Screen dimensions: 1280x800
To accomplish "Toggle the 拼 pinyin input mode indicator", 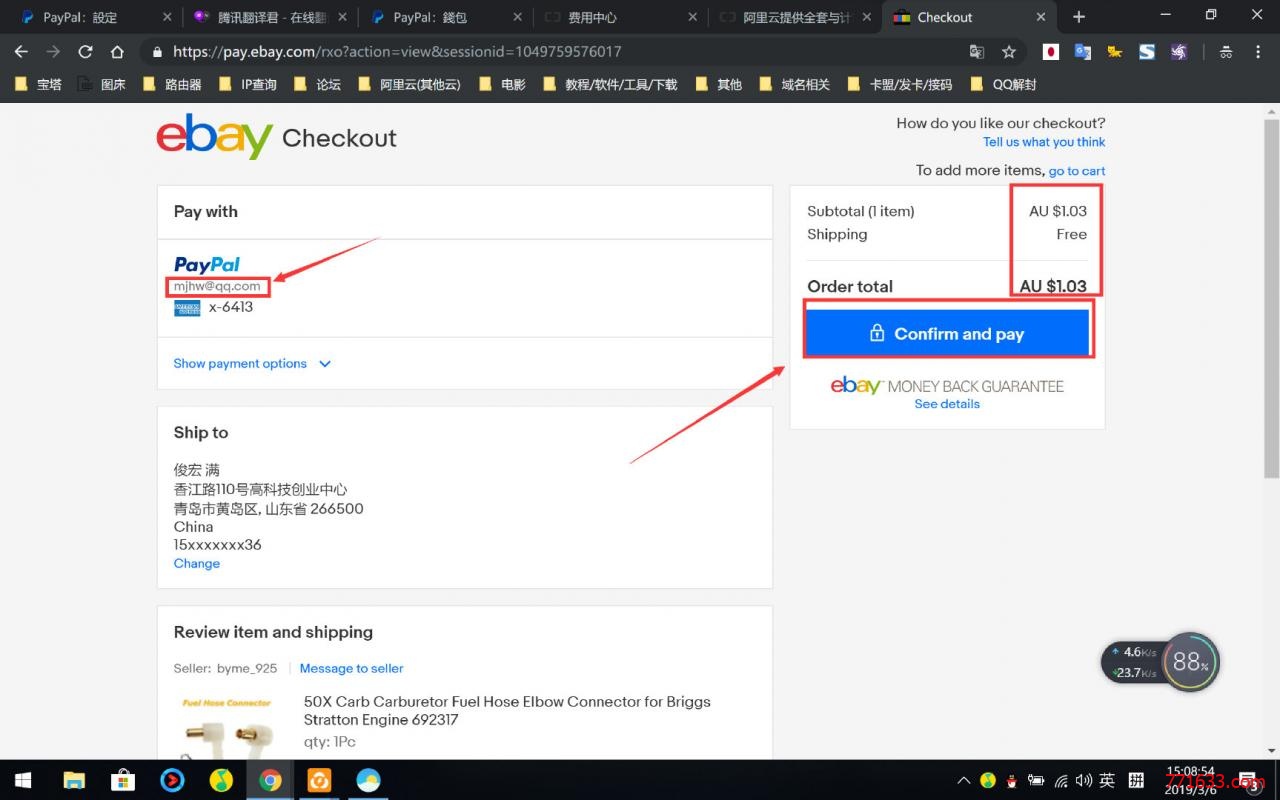I will coord(1136,780).
